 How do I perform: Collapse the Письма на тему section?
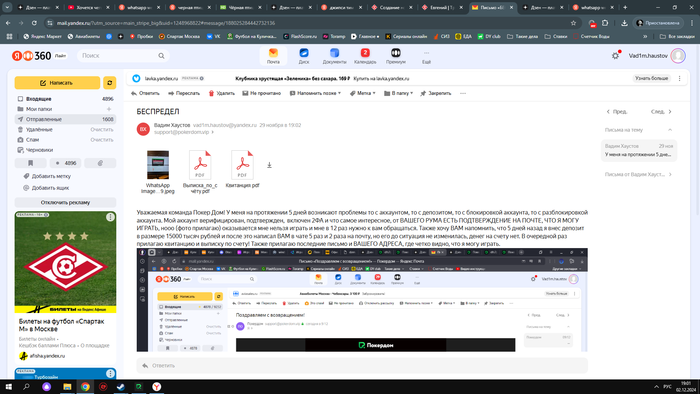pyautogui.click(x=670, y=130)
